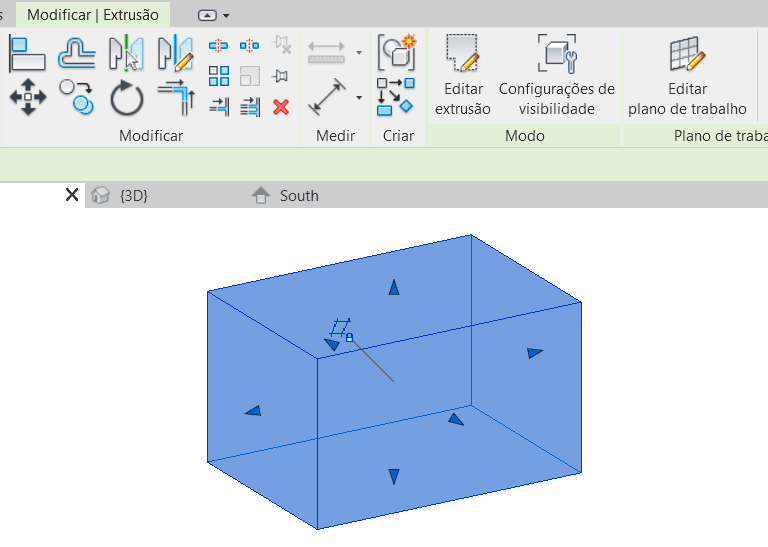
Task: Select the Copy tool
Action: coord(76,98)
